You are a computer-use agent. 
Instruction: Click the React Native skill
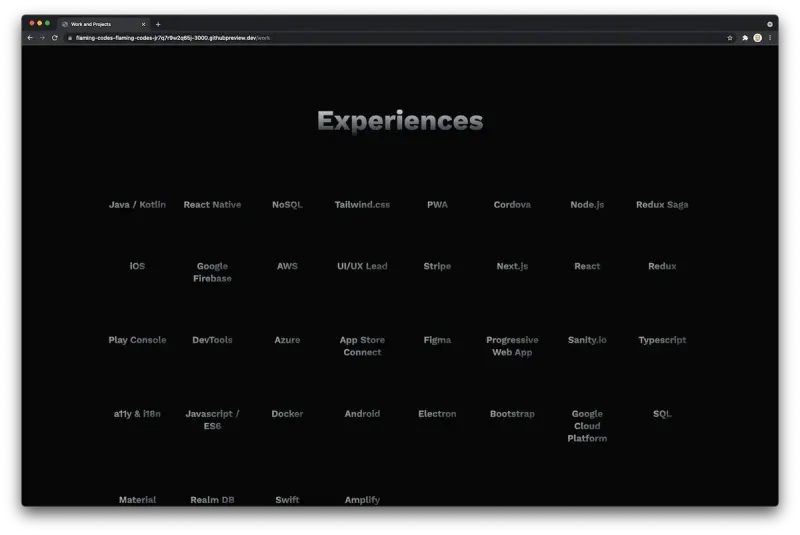212,205
